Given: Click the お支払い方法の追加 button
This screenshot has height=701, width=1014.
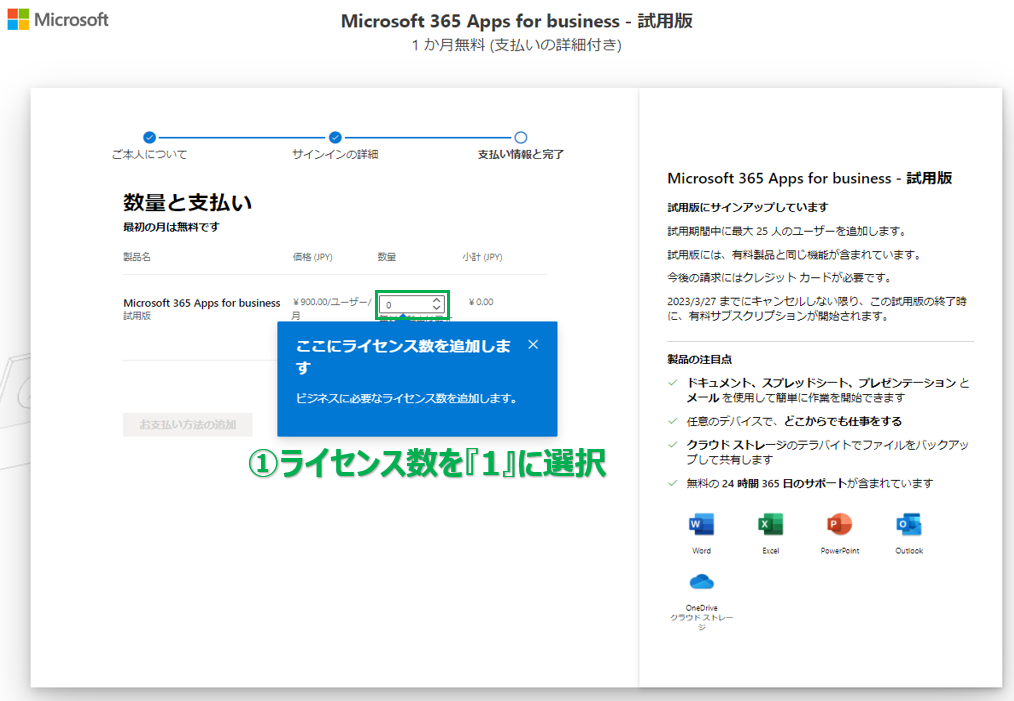Looking at the screenshot, I should pyautogui.click(x=188, y=425).
